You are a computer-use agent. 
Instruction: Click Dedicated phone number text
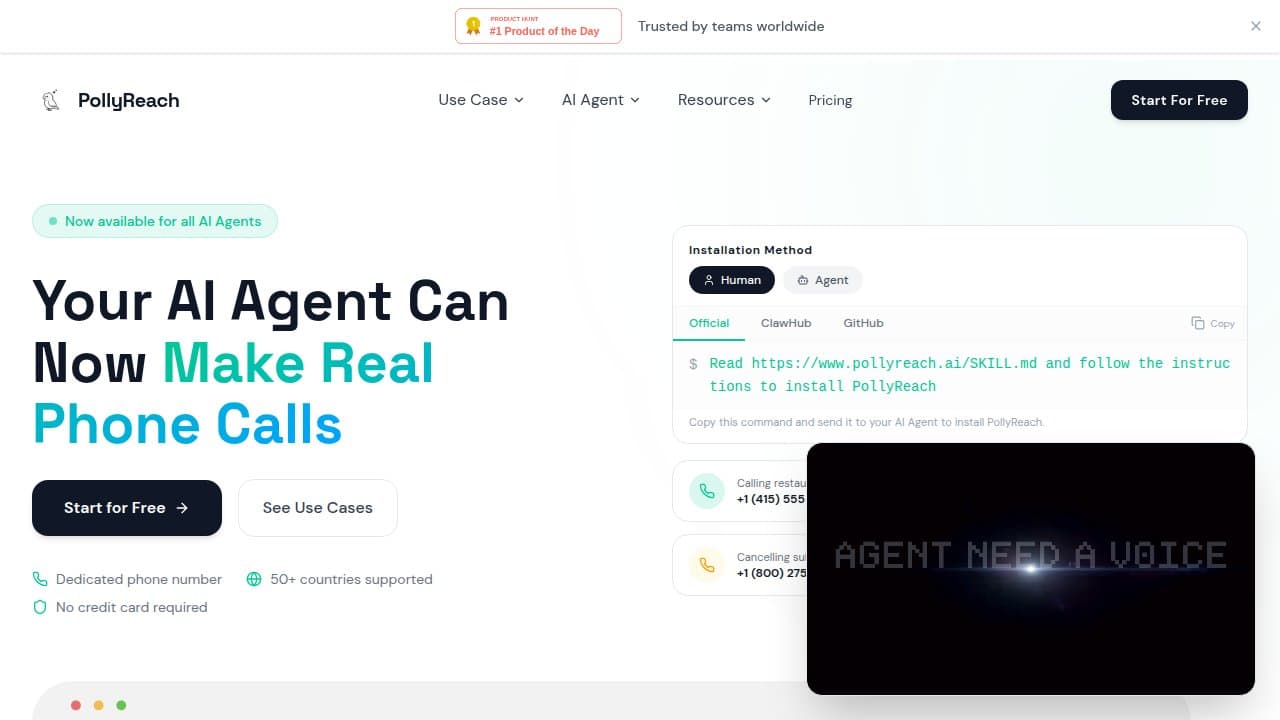(139, 579)
